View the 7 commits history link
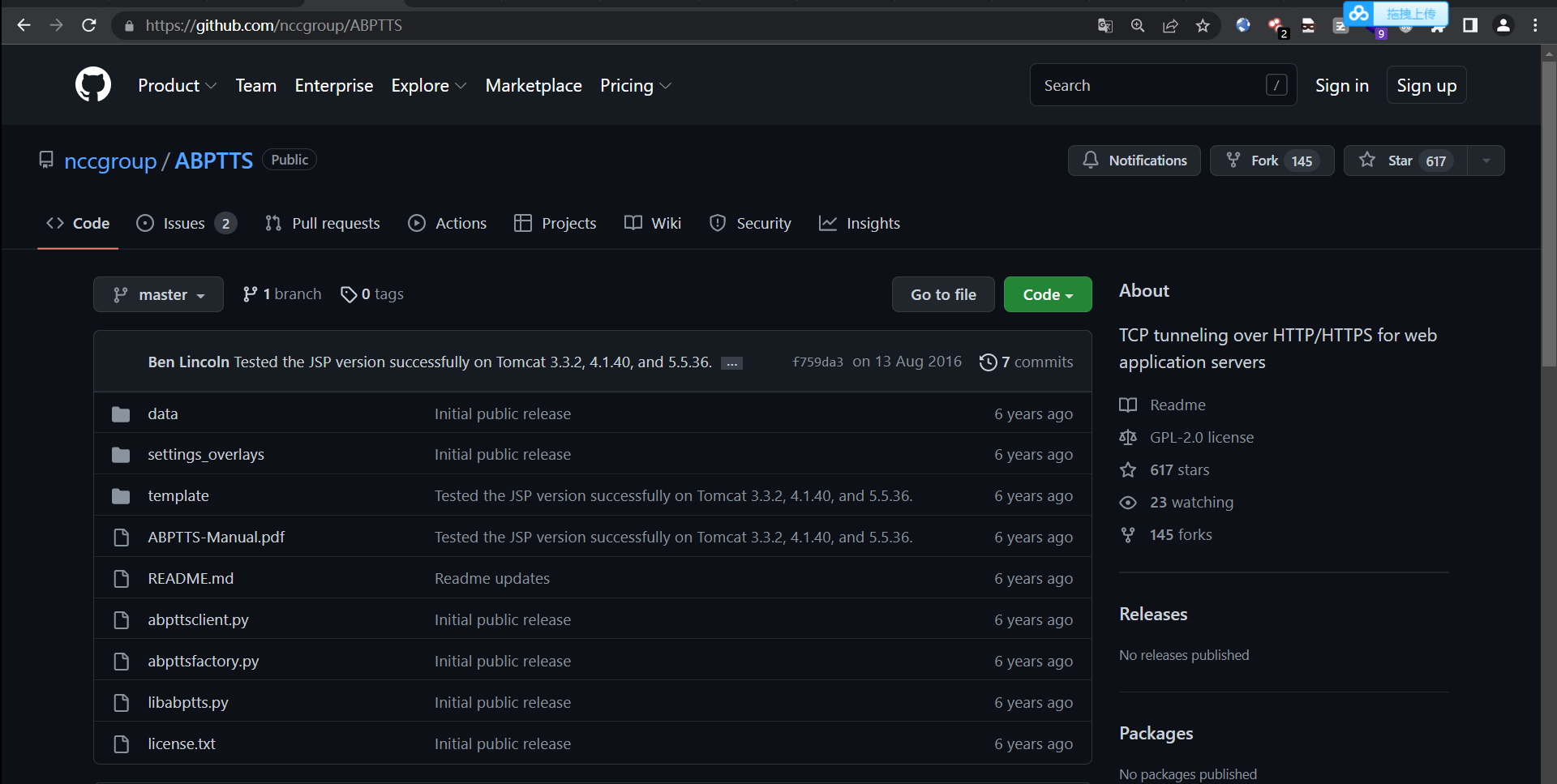Viewport: 1557px width, 784px height. point(1027,362)
